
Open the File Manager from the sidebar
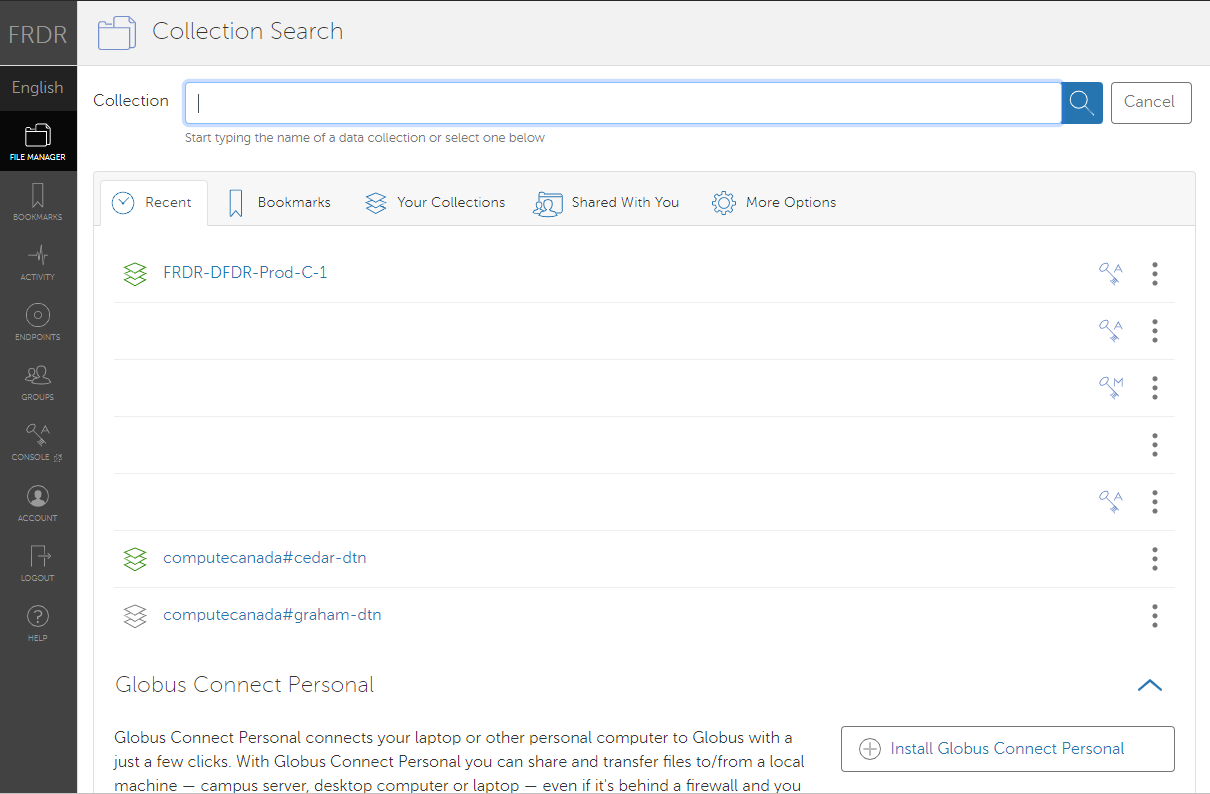(x=38, y=141)
